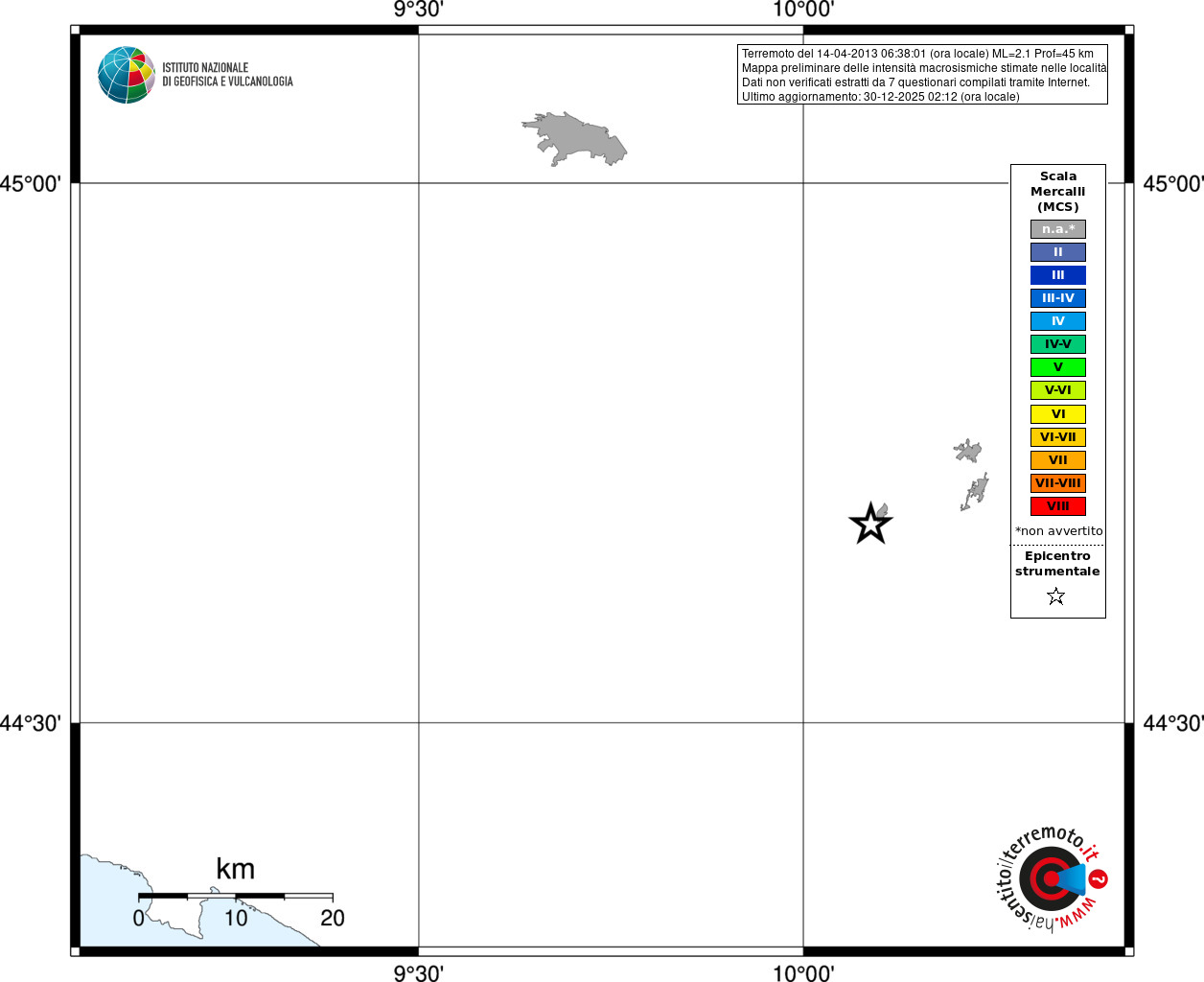Click the 'Mappa preliminare delle intensità' line
Viewport: 1204px width, 982px height.
[x=924, y=68]
